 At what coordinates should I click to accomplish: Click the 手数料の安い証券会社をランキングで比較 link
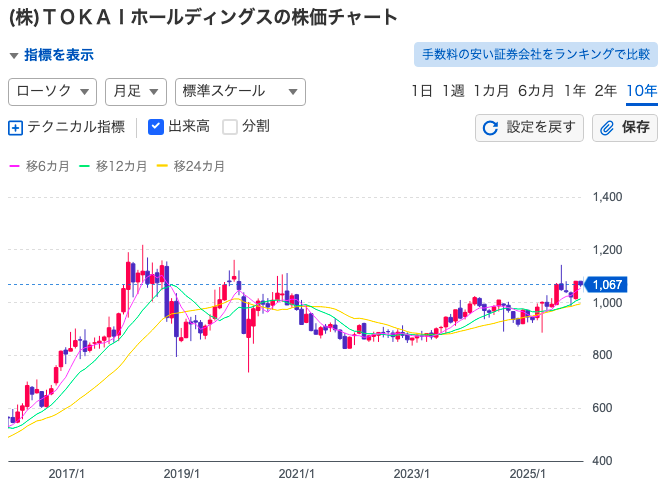[x=535, y=54]
